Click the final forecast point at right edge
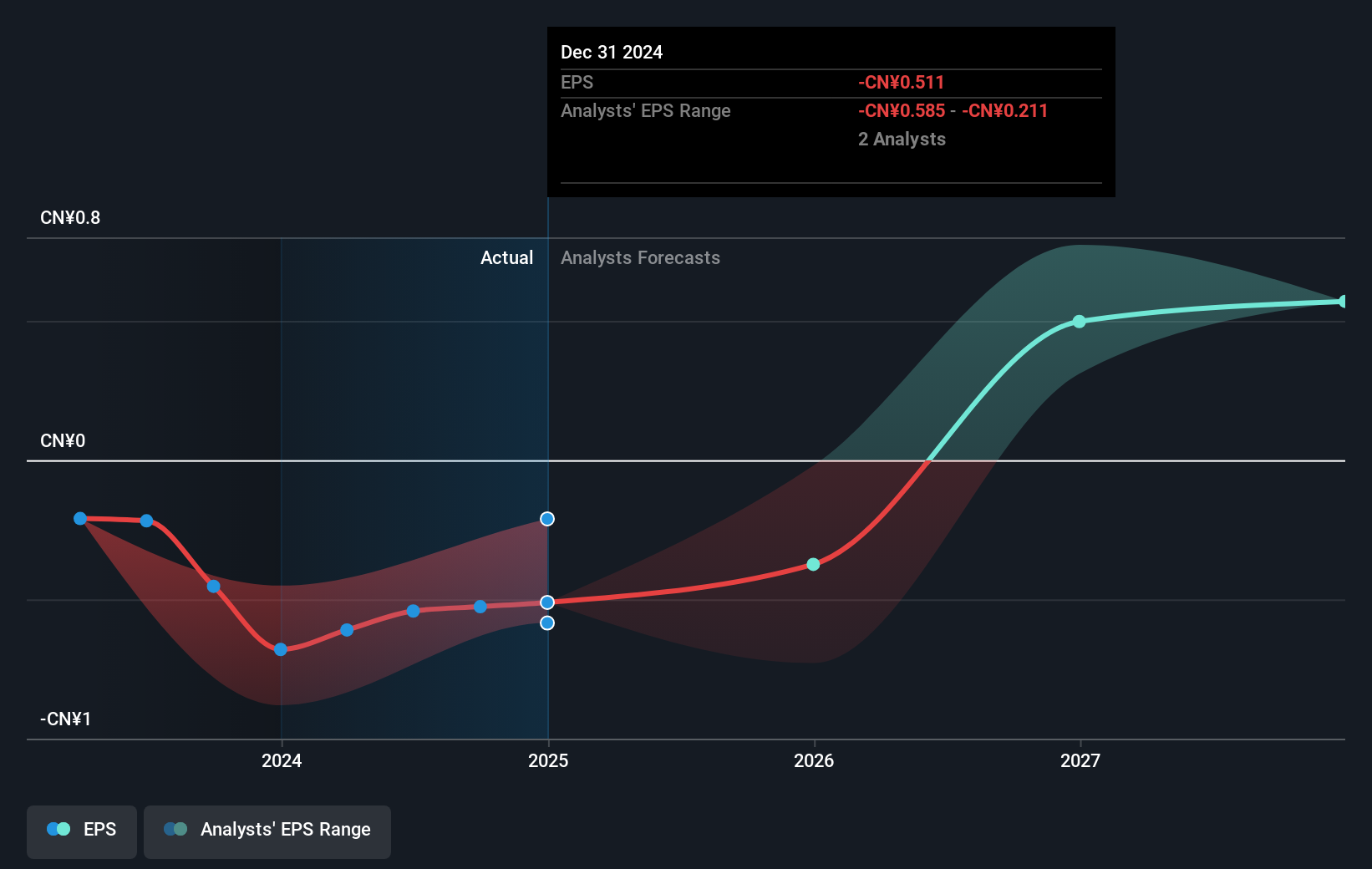 (1343, 302)
